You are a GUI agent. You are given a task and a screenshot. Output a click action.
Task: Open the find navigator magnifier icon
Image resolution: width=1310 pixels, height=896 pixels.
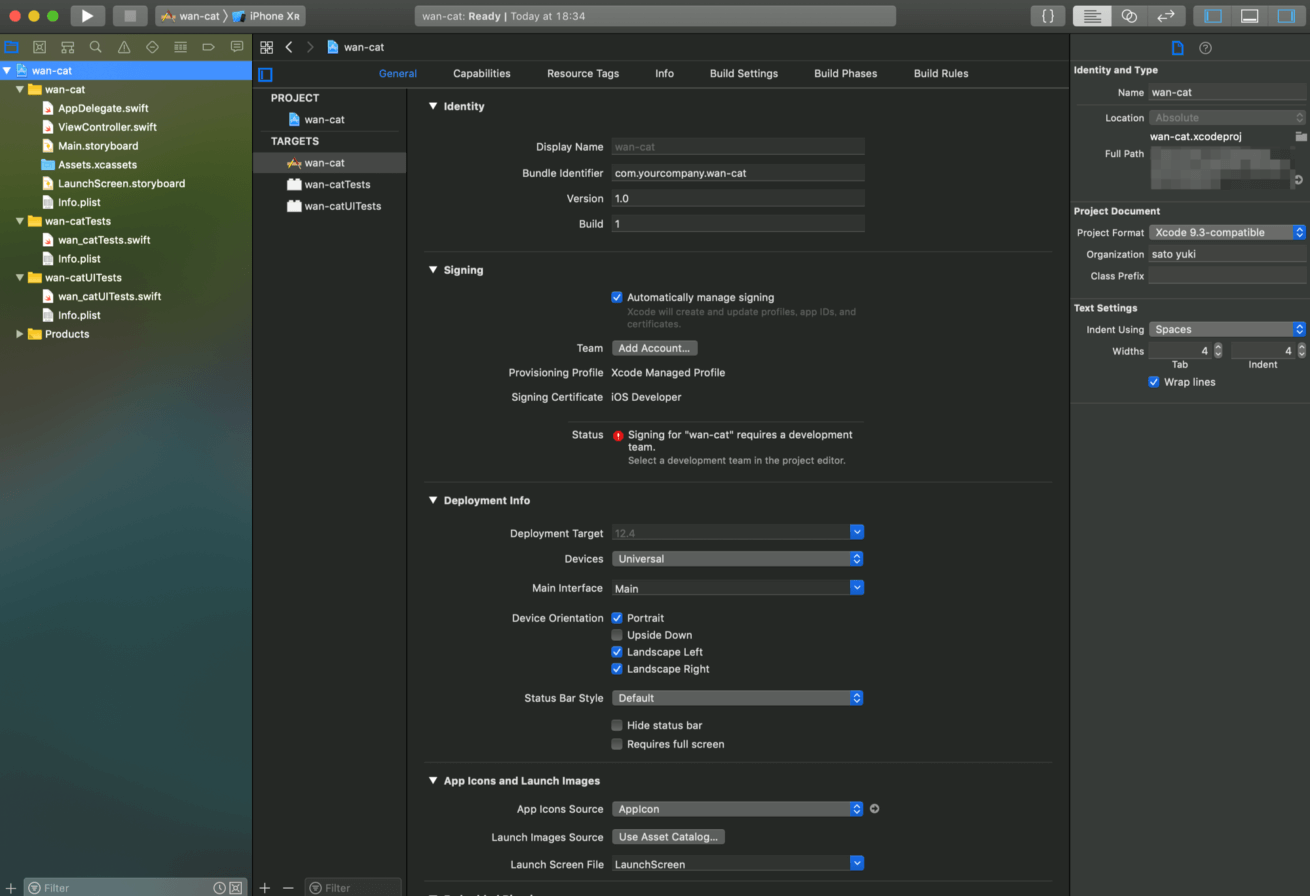click(x=95, y=47)
